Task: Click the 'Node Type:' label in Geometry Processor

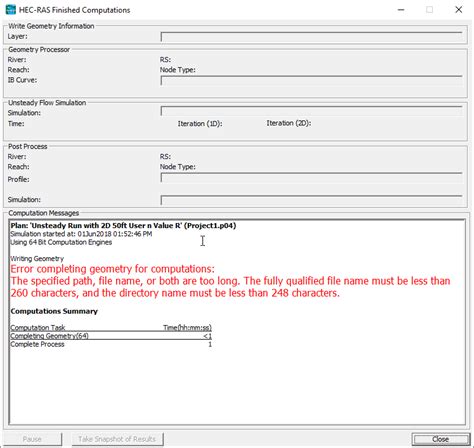Action: click(x=178, y=70)
